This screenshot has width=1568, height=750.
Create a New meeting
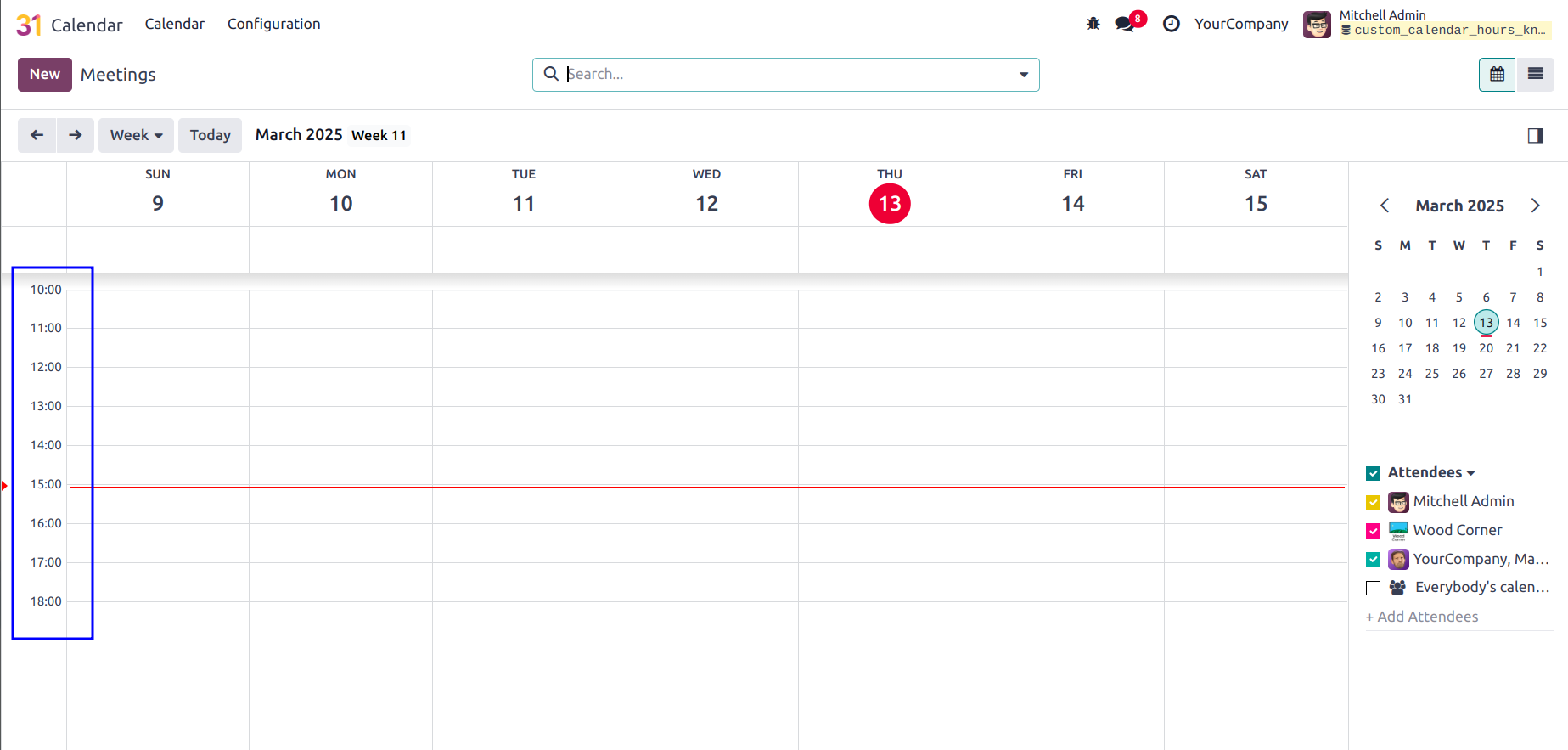45,75
